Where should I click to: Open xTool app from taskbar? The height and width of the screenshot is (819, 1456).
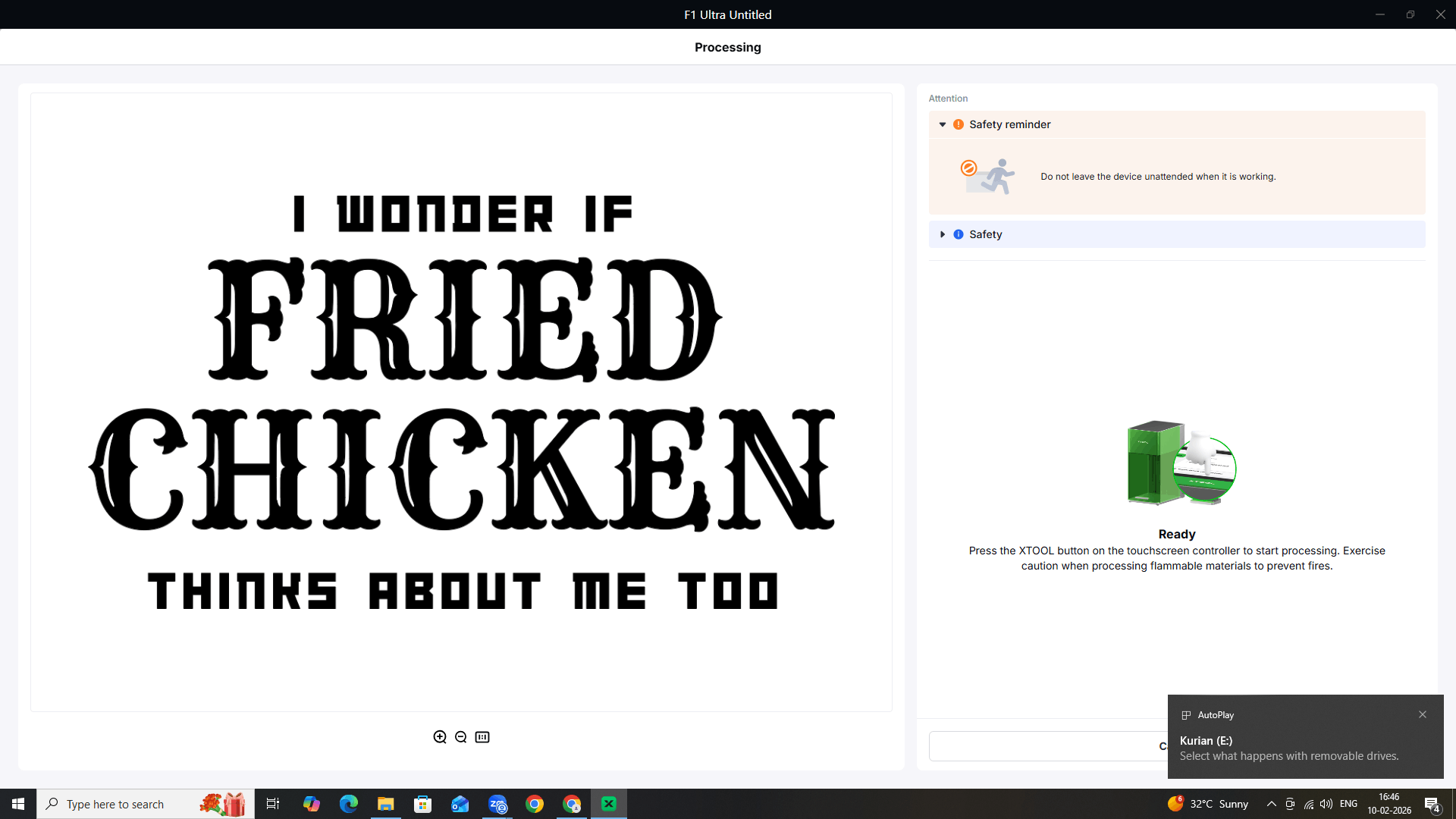click(609, 804)
